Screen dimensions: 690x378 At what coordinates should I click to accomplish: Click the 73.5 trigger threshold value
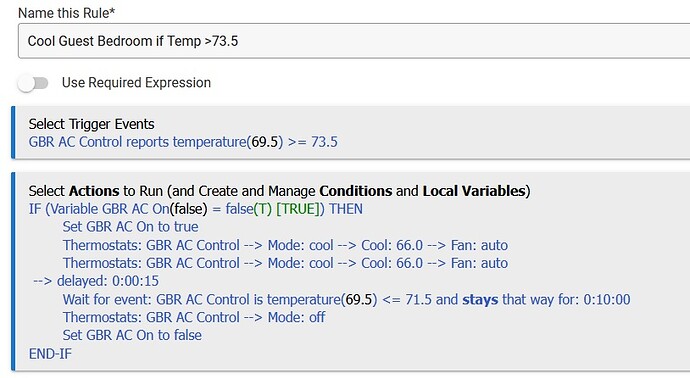(324, 142)
